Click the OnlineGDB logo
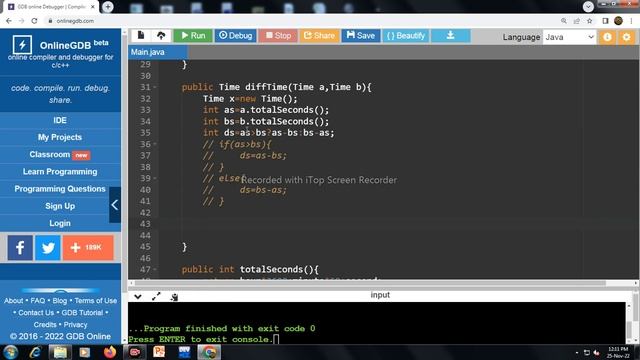The image size is (640, 360). pyautogui.click(x=22, y=44)
